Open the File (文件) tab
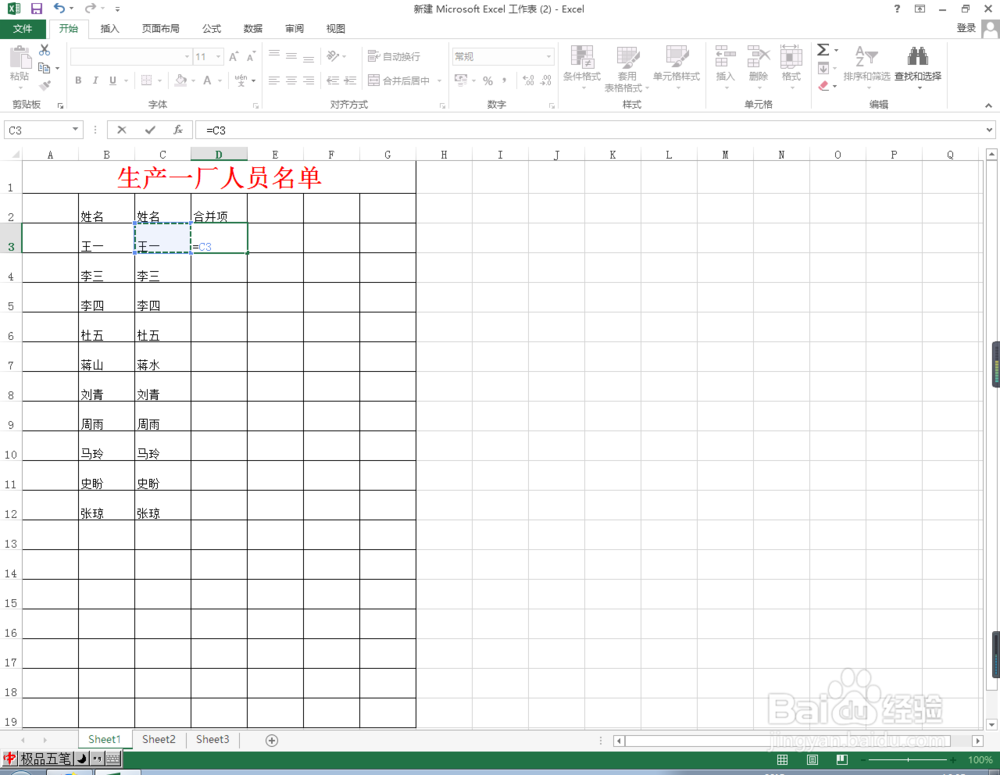The width and height of the screenshot is (1000, 775). 22,29
